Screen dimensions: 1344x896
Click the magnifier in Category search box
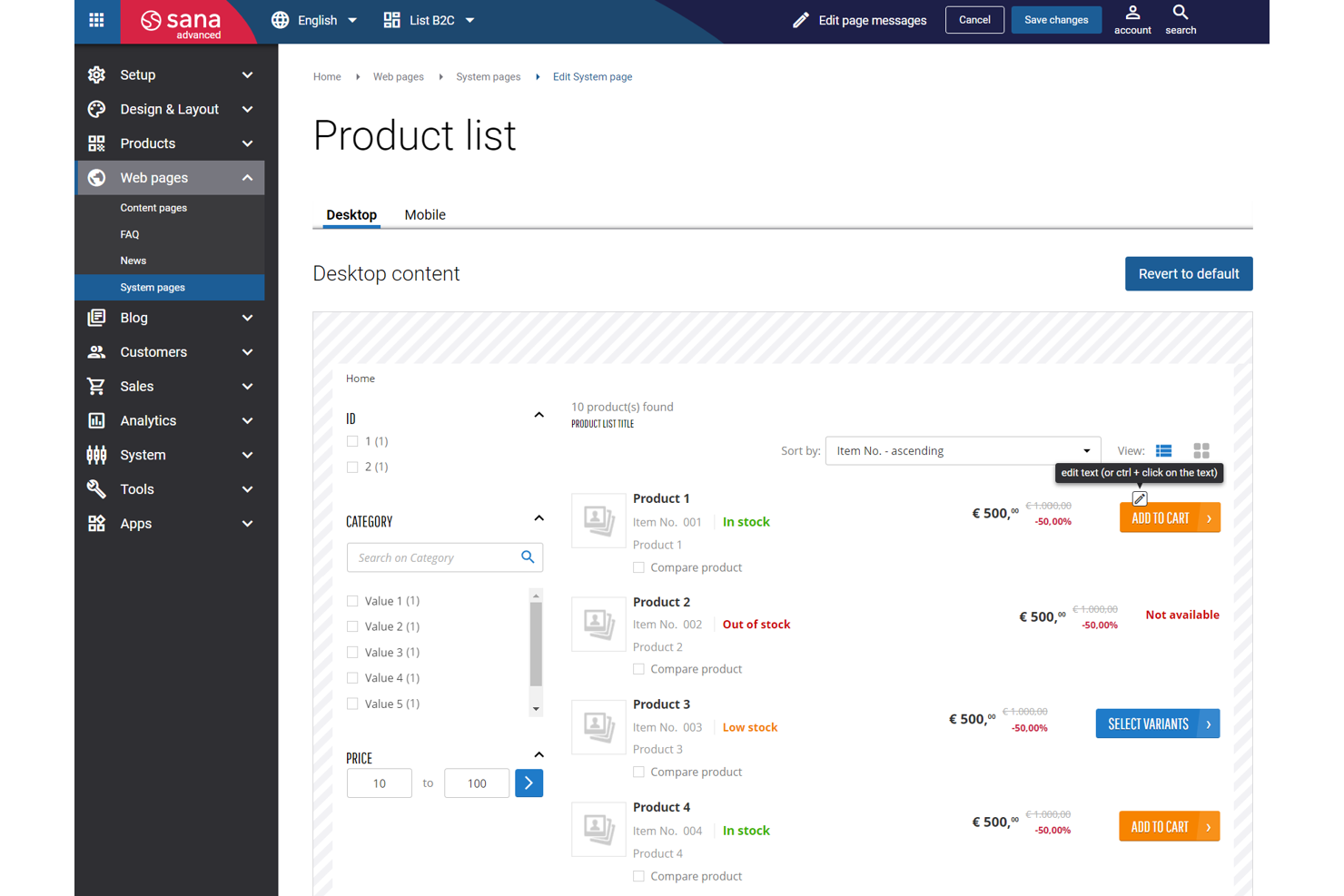pyautogui.click(x=528, y=556)
